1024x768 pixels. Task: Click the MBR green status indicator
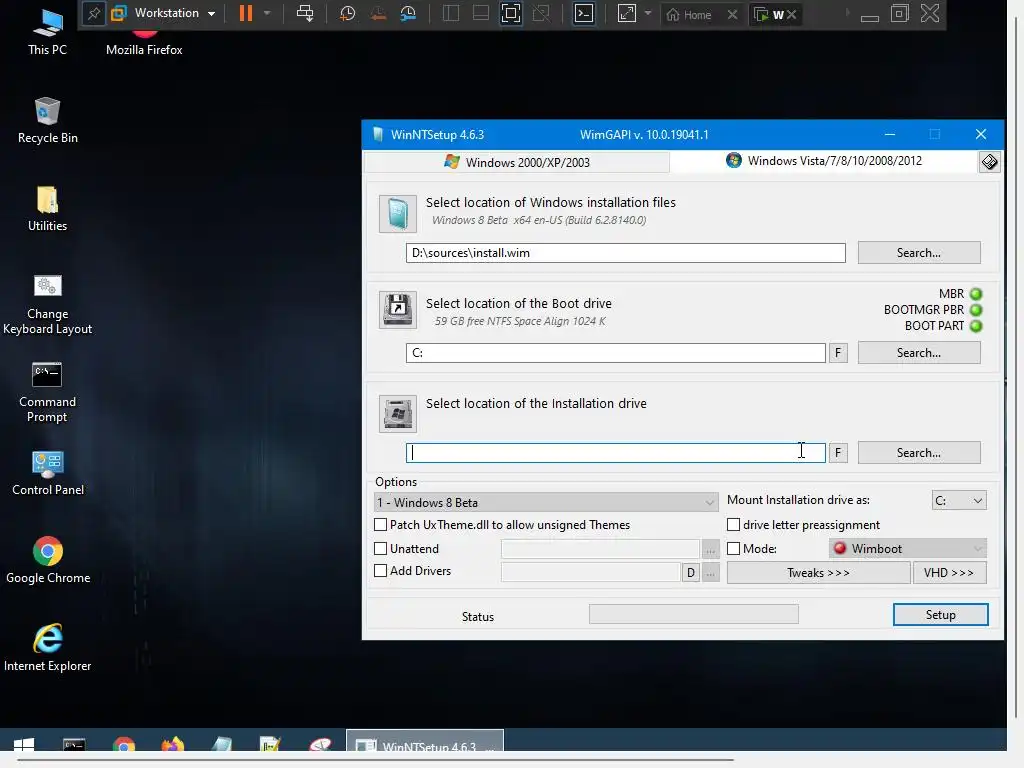(x=976, y=294)
